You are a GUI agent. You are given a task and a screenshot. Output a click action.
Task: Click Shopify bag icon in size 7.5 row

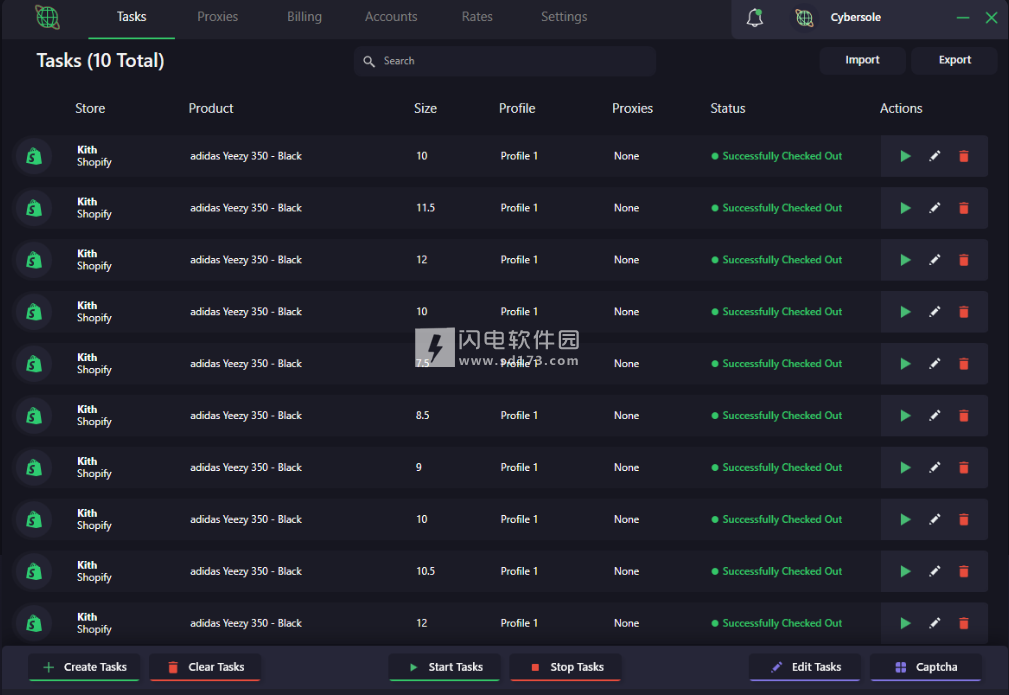click(x=33, y=364)
